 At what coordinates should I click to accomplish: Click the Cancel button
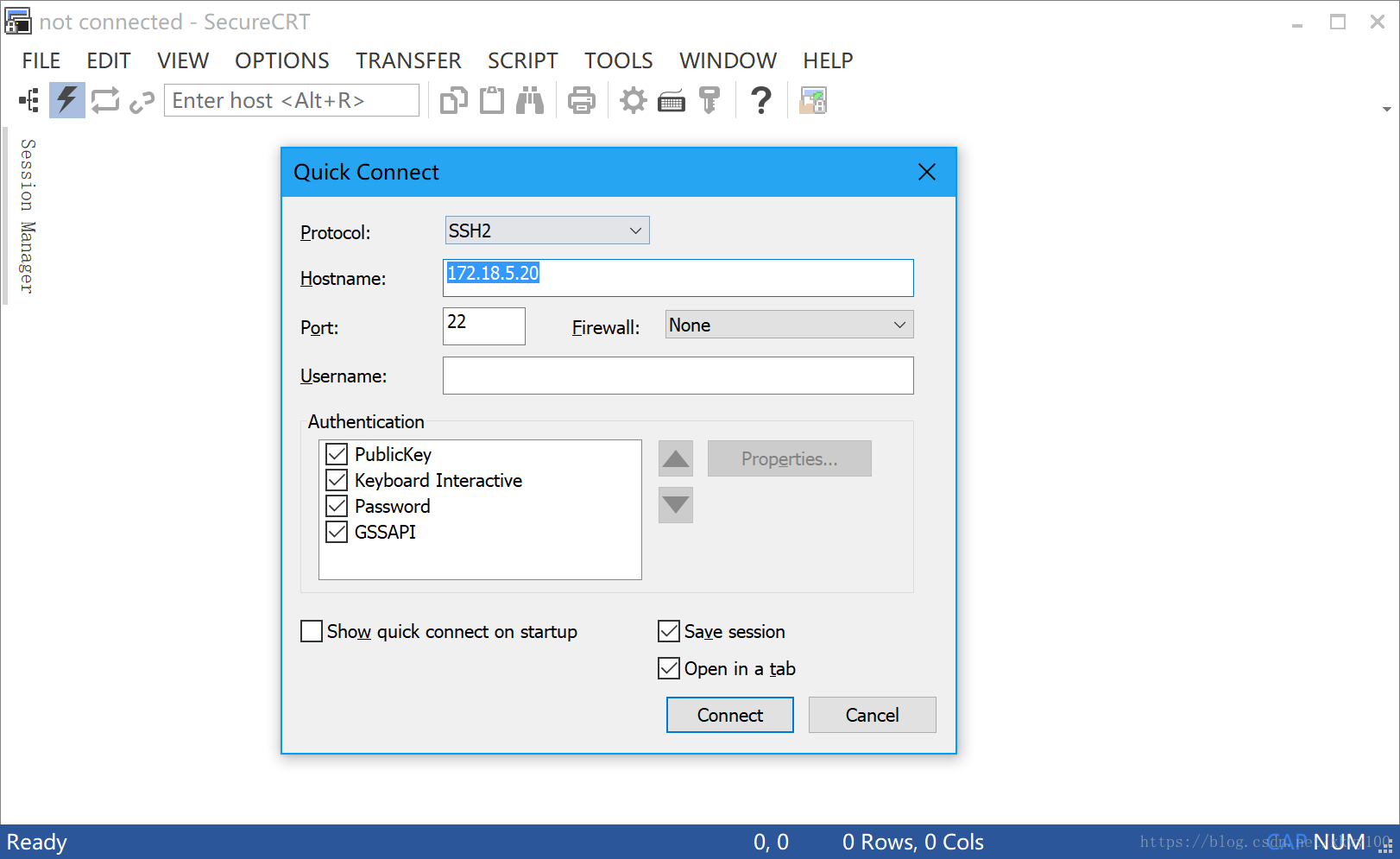pos(873,715)
